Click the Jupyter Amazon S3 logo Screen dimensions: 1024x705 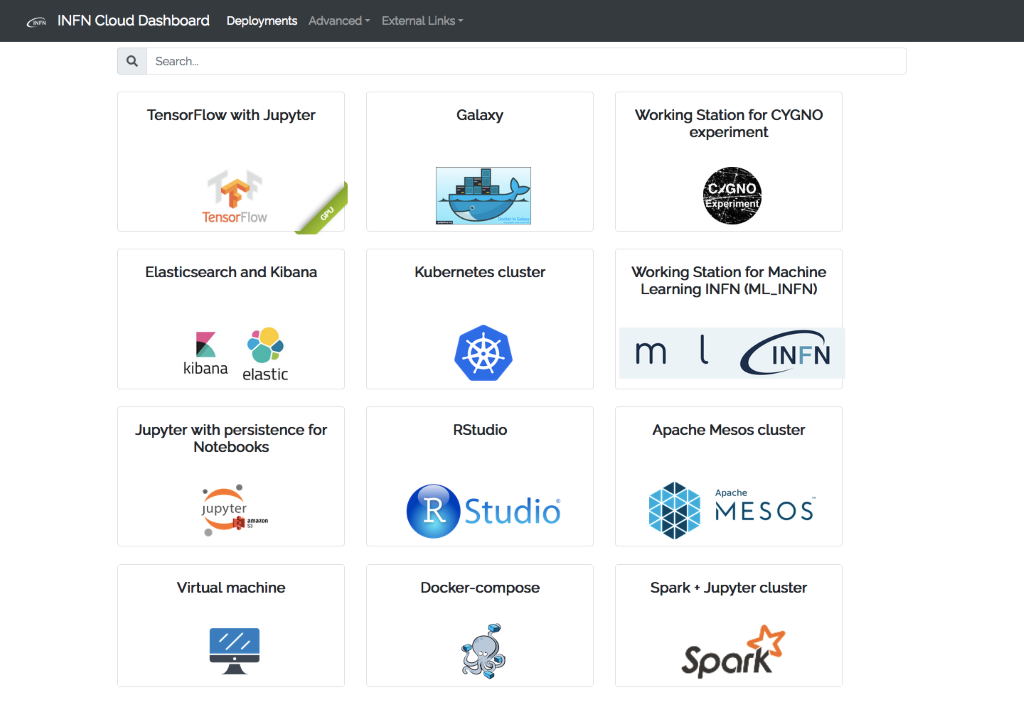tap(234, 510)
